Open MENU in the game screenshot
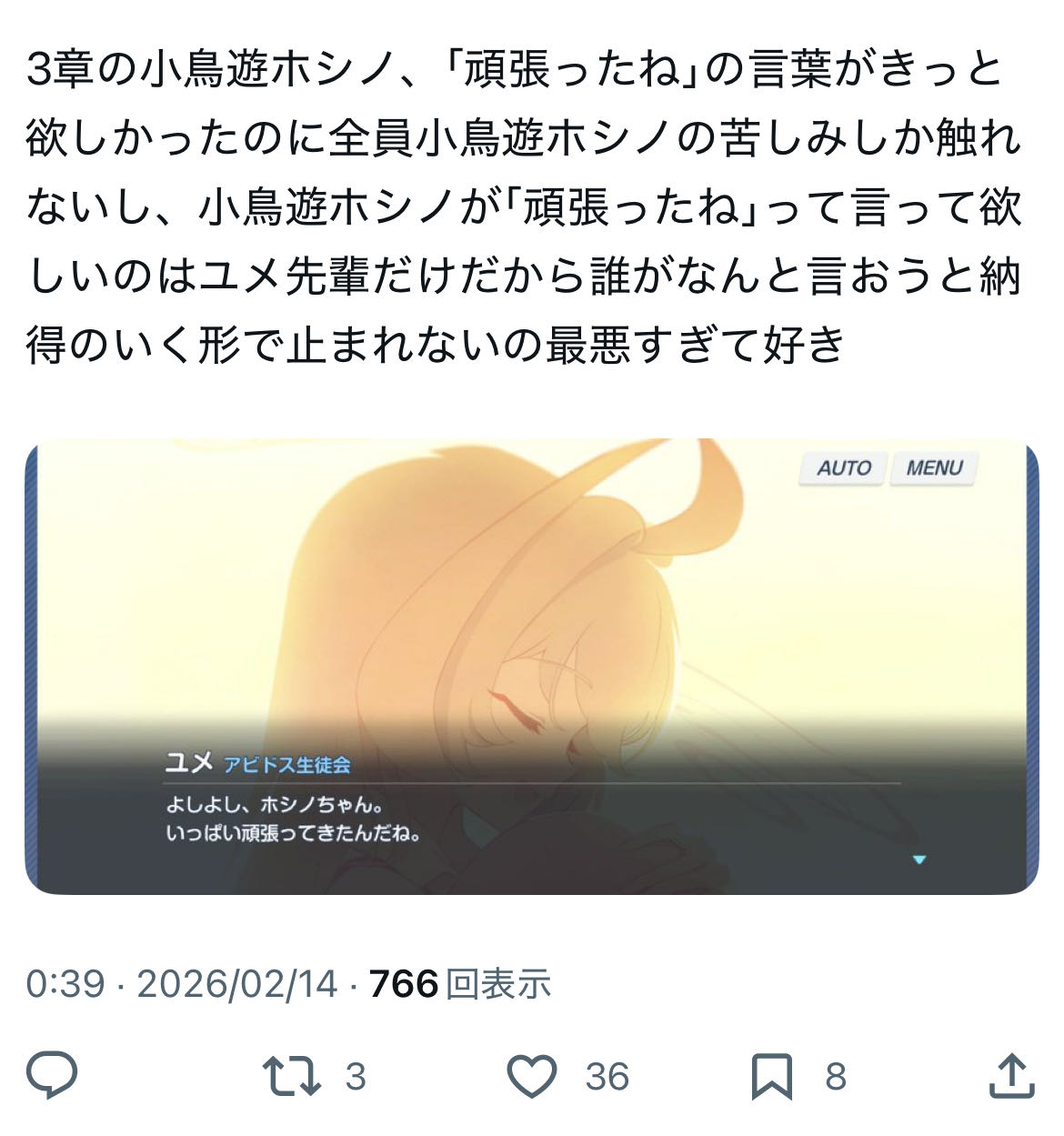This screenshot has height=1136, width=1064. pyautogui.click(x=933, y=468)
